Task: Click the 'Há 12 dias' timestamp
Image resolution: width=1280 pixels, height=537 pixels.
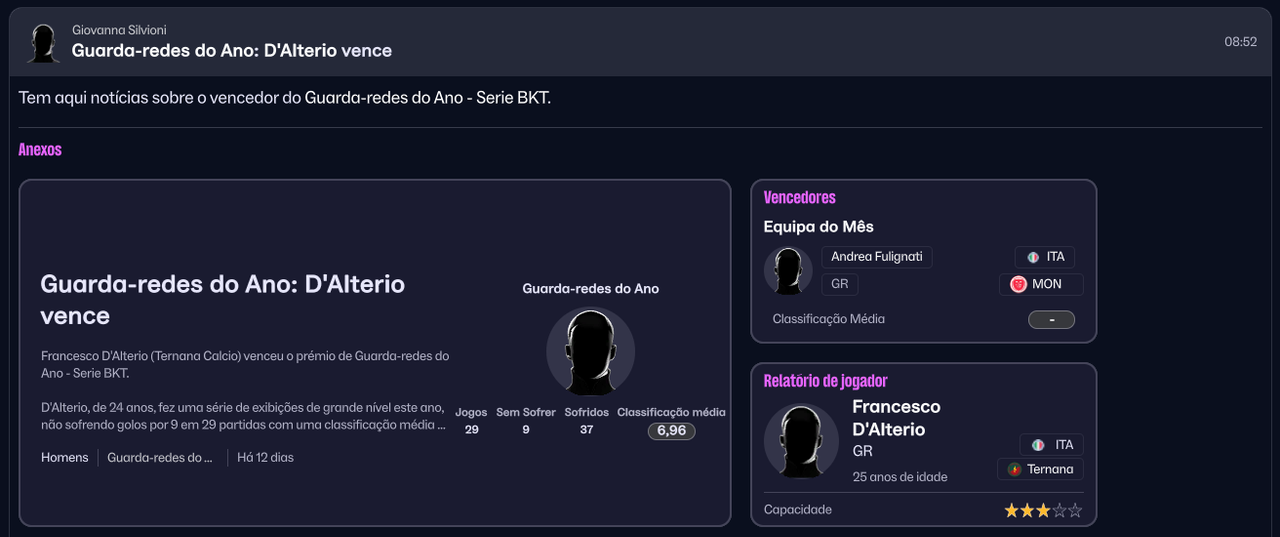Action: coord(265,457)
